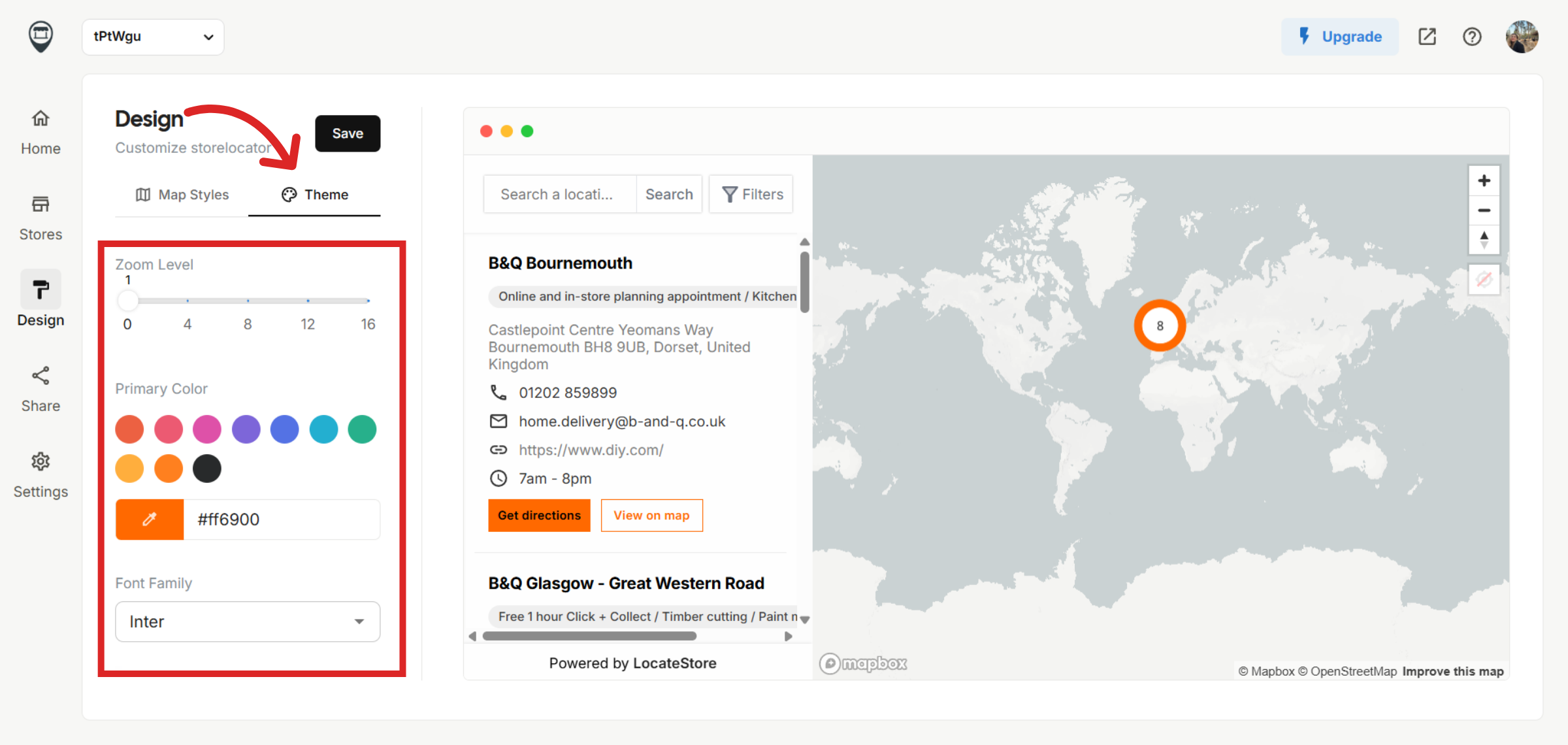Open the Share sidebar section

pyautogui.click(x=41, y=389)
